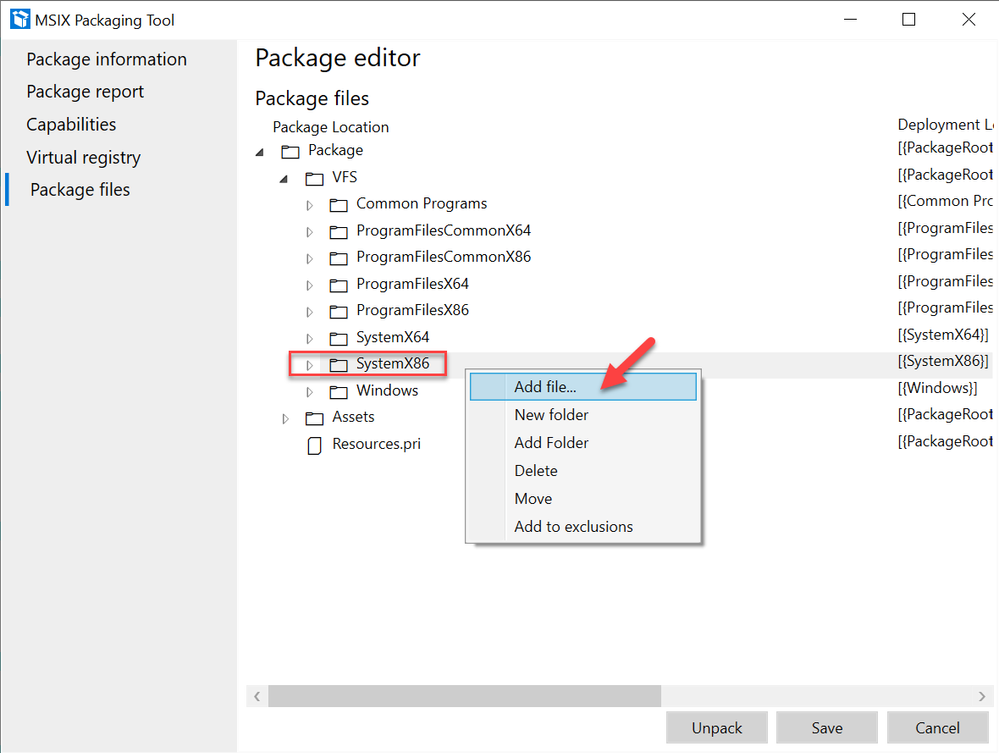Open the Package information section
This screenshot has width=999, height=753.
tap(106, 59)
